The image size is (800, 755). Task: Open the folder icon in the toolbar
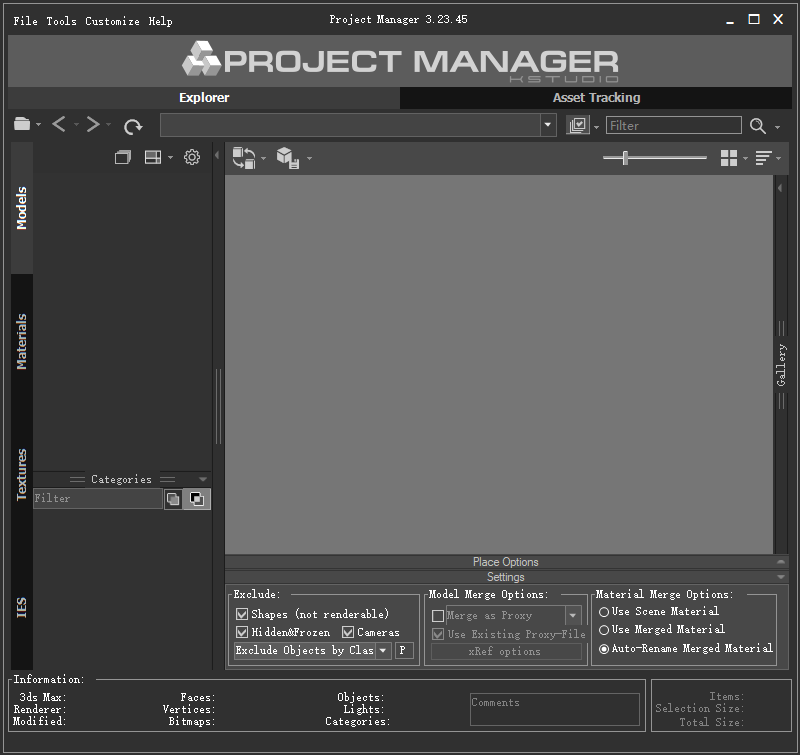[22, 124]
